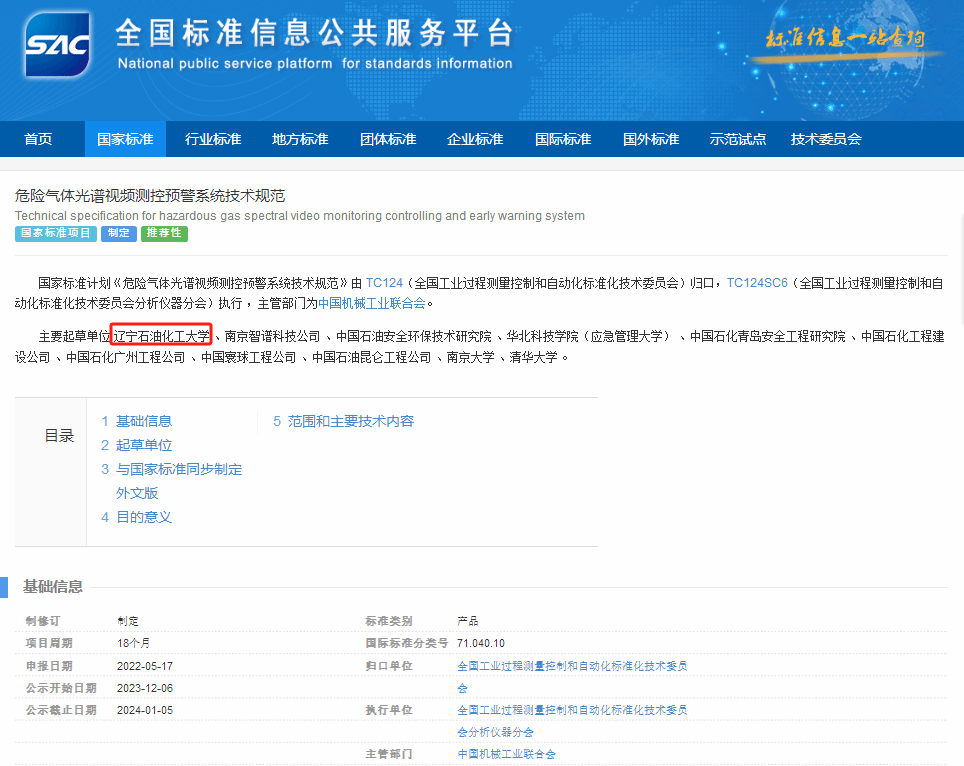Click the 国际标准分类号 field label
The height and width of the screenshot is (766, 964).
(x=407, y=643)
